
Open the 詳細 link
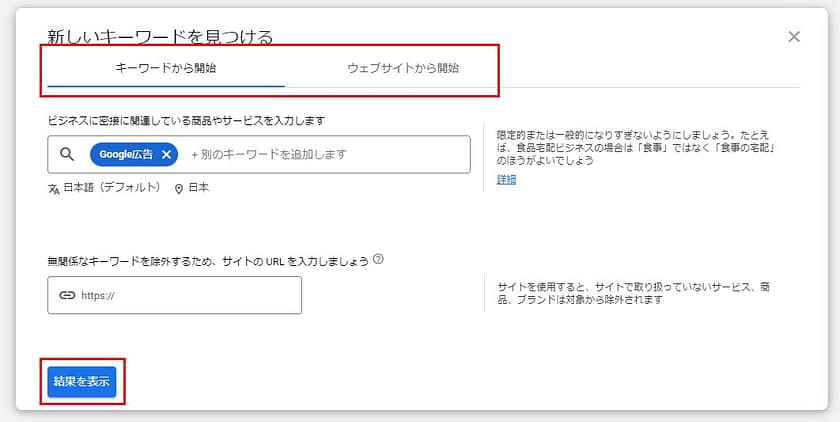(506, 179)
